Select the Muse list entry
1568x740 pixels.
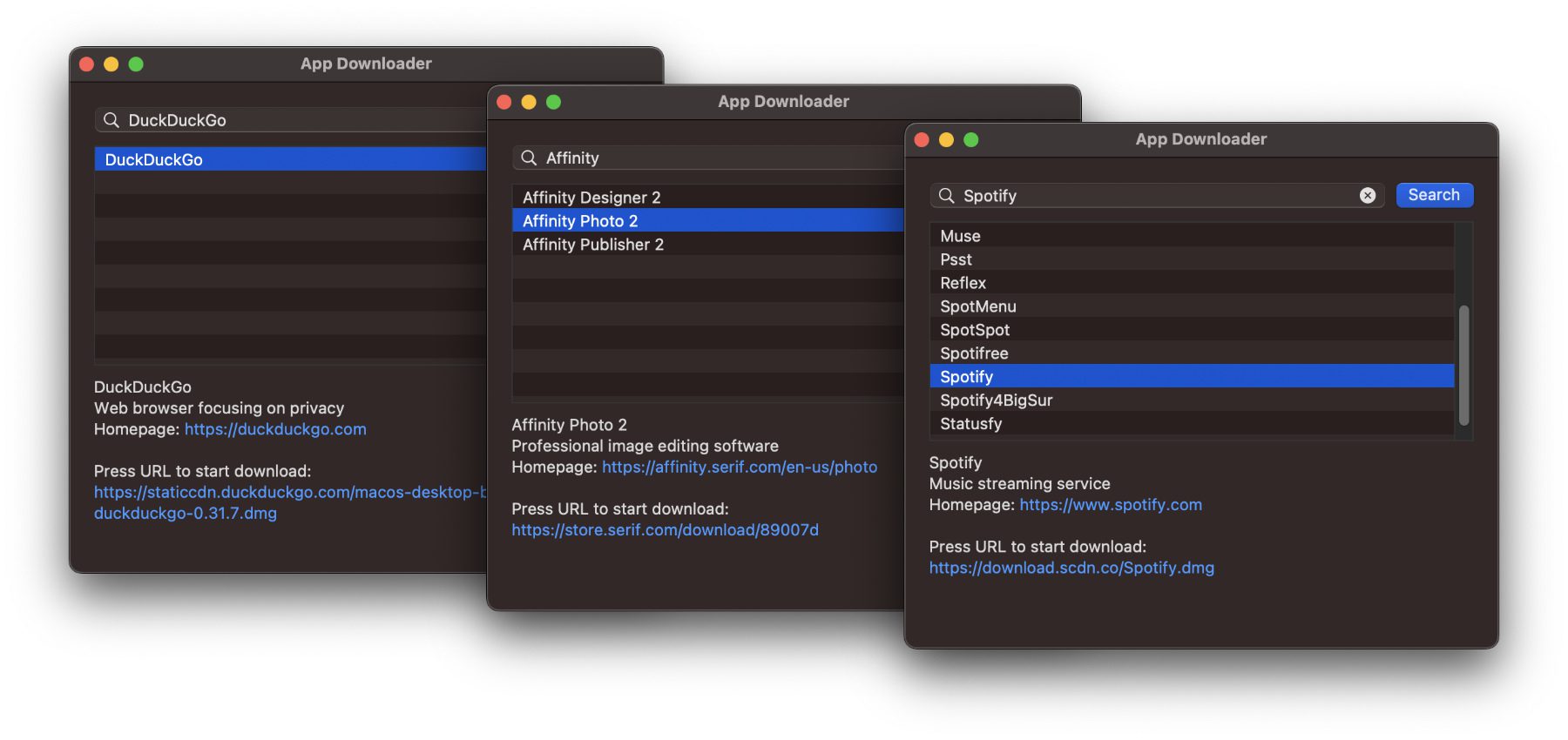point(1192,236)
